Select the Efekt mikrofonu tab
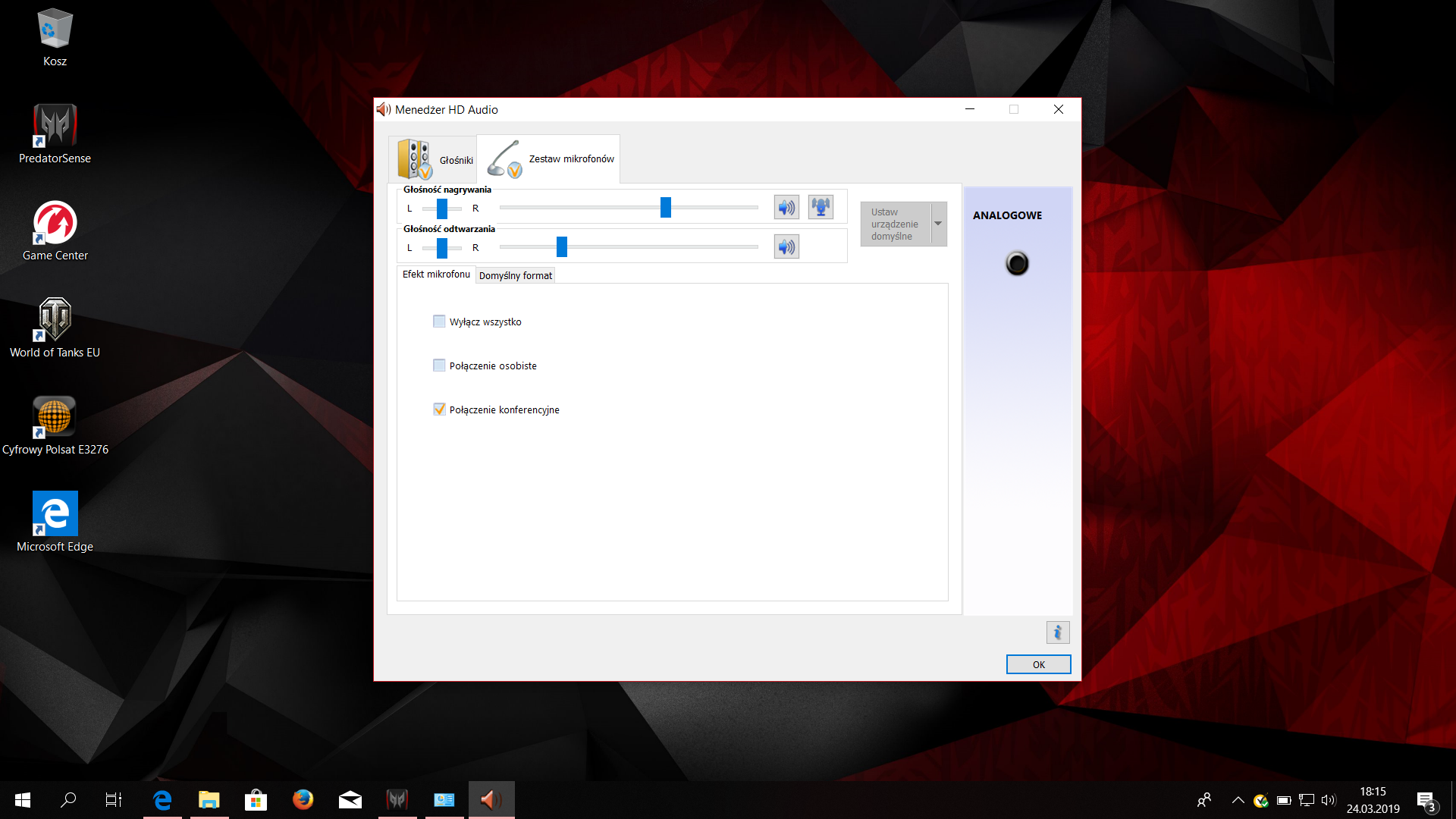The width and height of the screenshot is (1456, 819). click(x=436, y=275)
